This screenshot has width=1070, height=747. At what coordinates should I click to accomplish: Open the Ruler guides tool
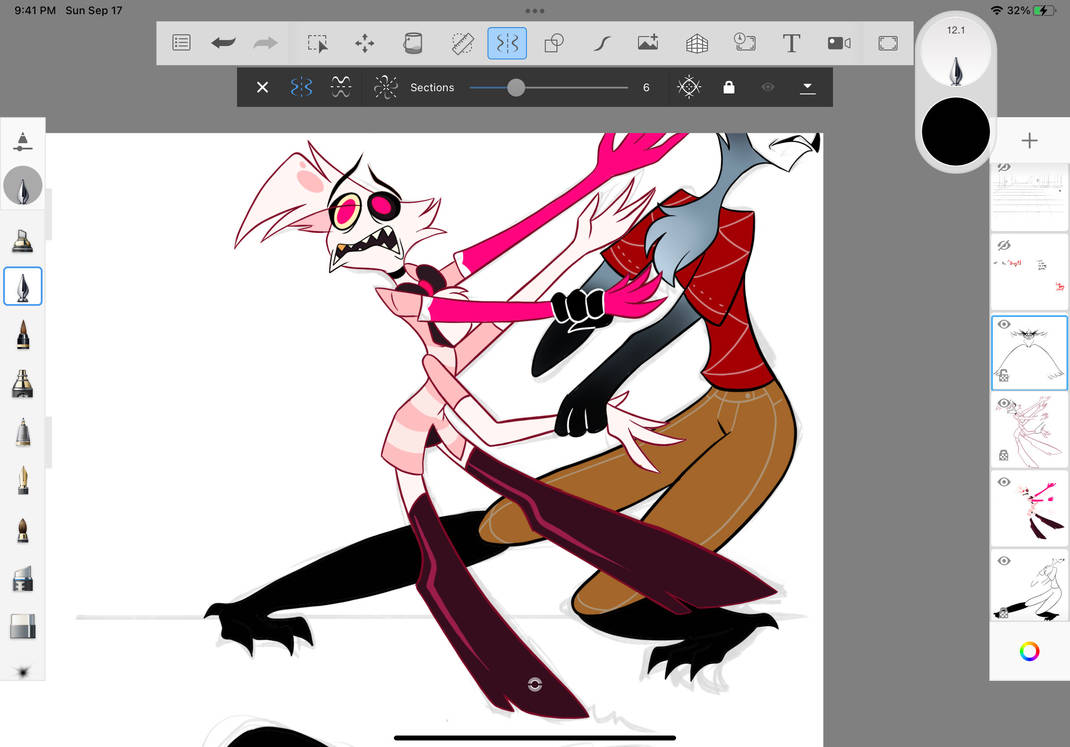(463, 43)
